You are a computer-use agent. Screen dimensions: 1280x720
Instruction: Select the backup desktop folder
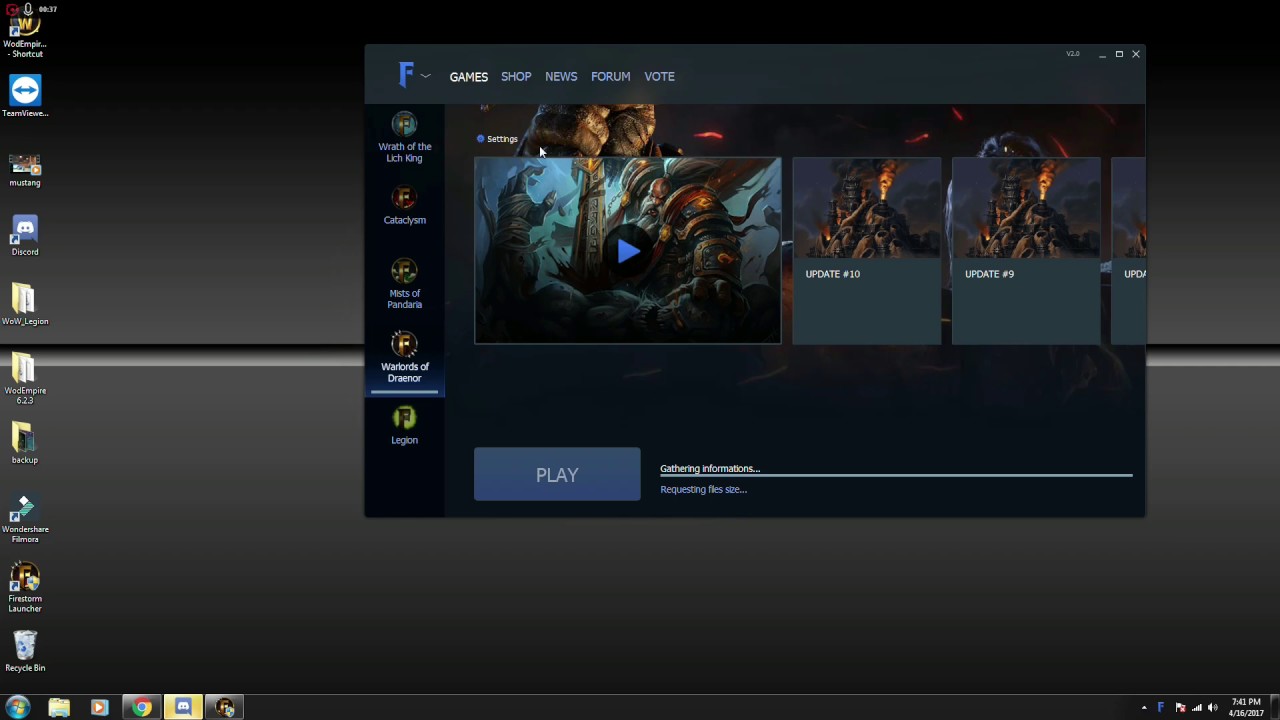[25, 443]
